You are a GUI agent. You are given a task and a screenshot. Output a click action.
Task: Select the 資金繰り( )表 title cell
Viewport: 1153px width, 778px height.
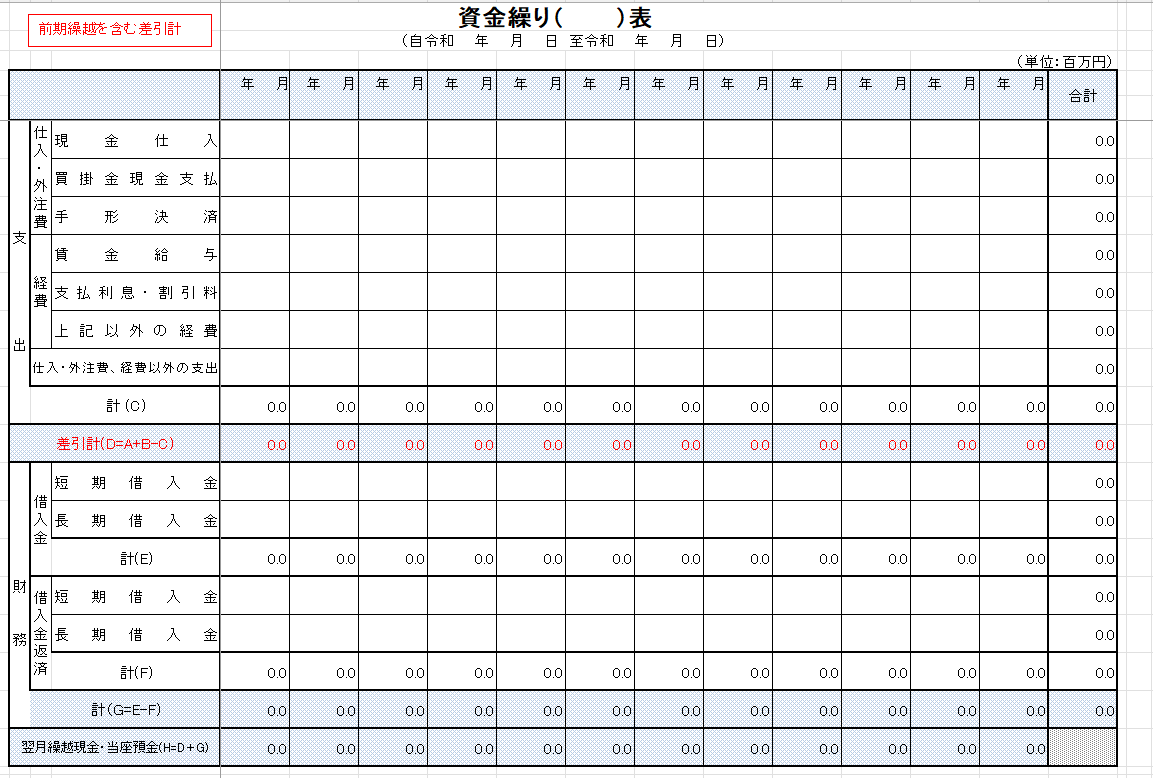[x=555, y=18]
